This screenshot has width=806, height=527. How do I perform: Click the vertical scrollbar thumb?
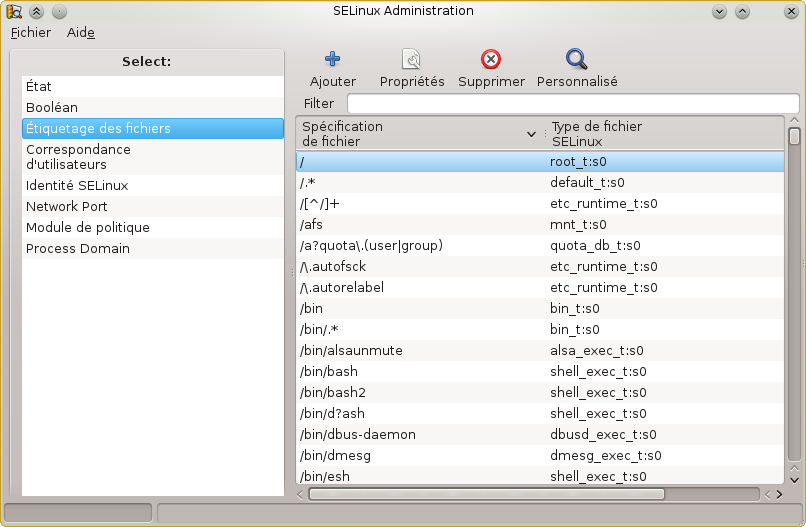794,137
